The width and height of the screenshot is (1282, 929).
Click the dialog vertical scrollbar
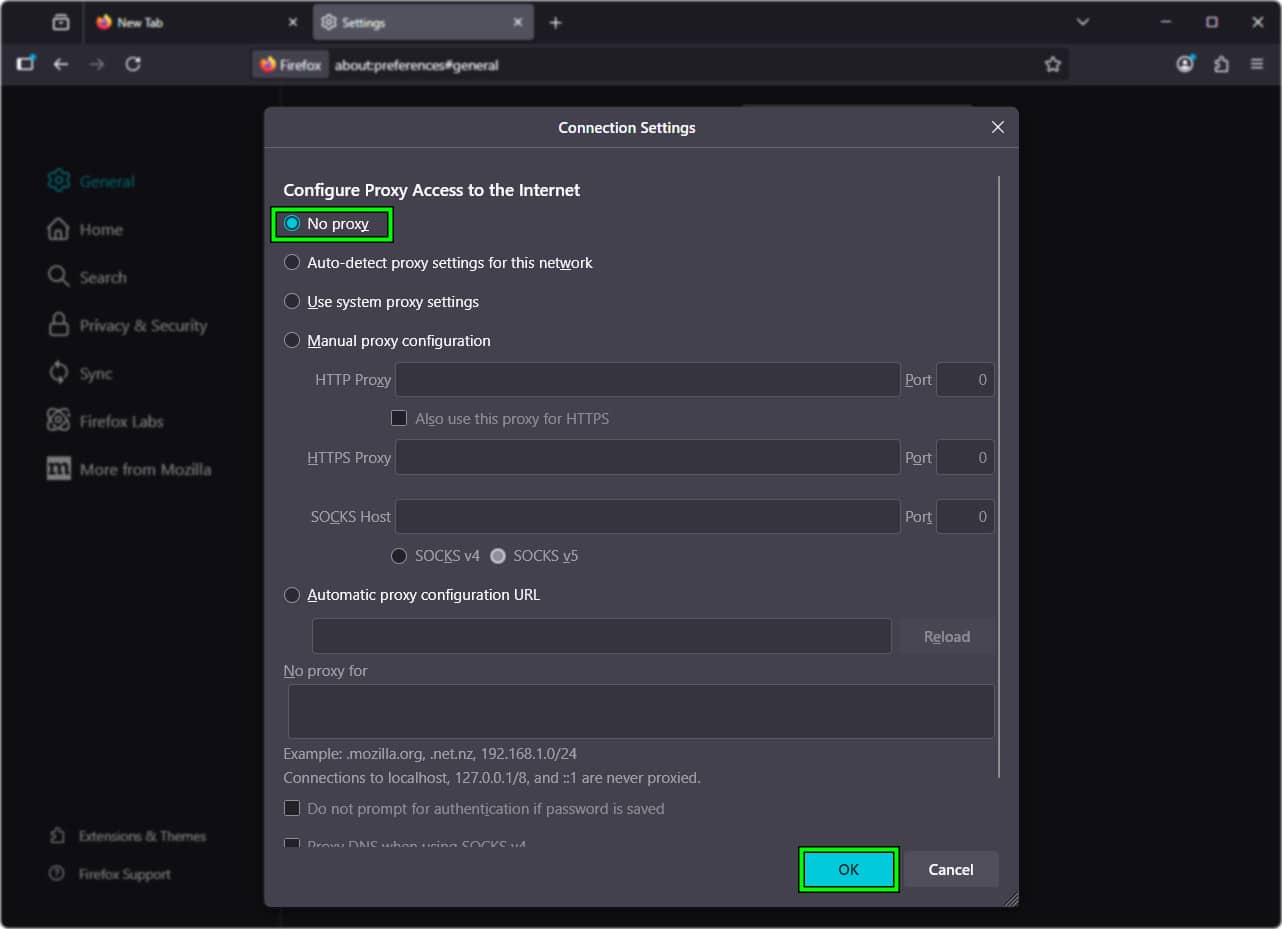point(999,475)
